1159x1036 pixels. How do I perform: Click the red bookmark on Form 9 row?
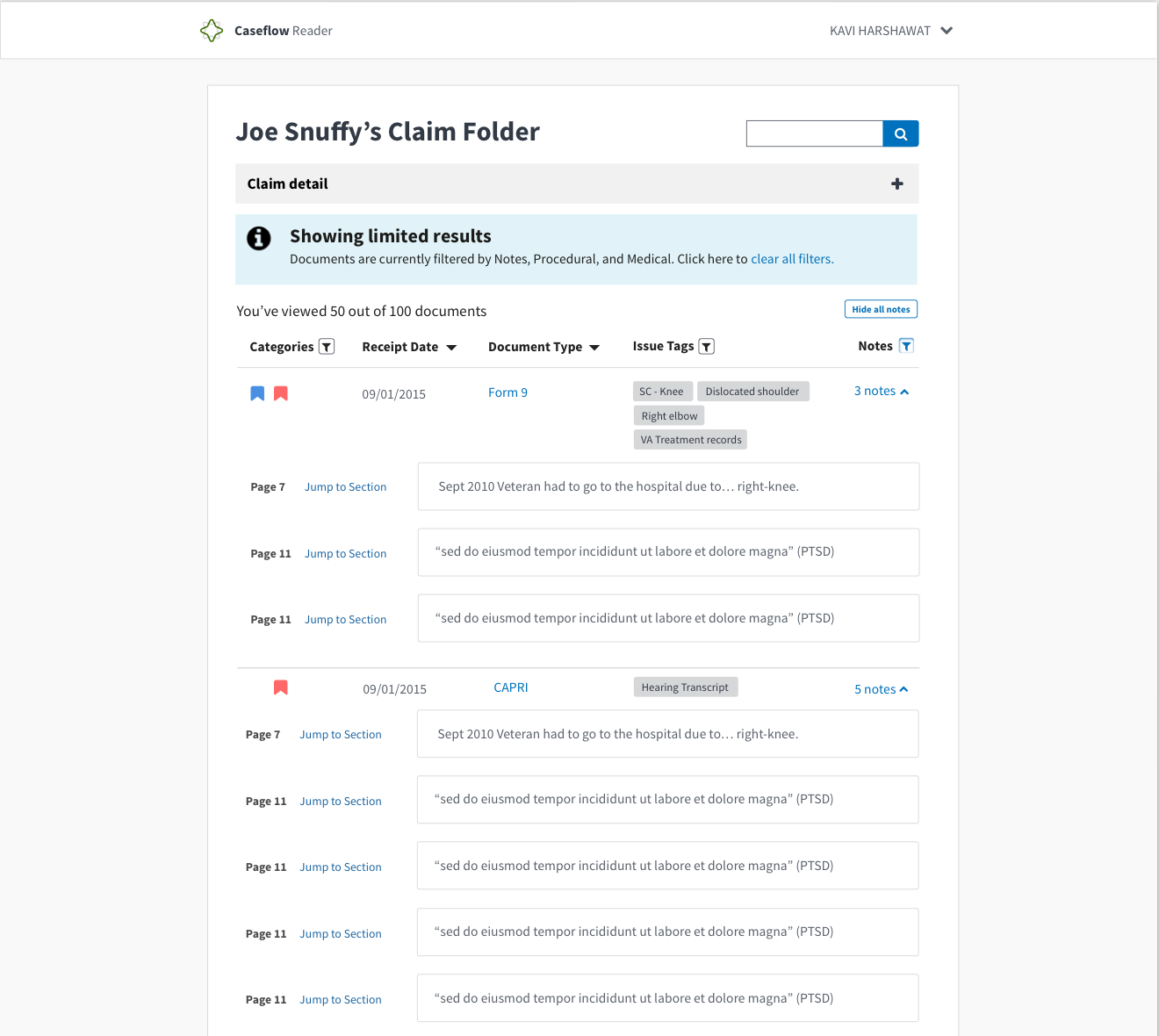pos(281,393)
